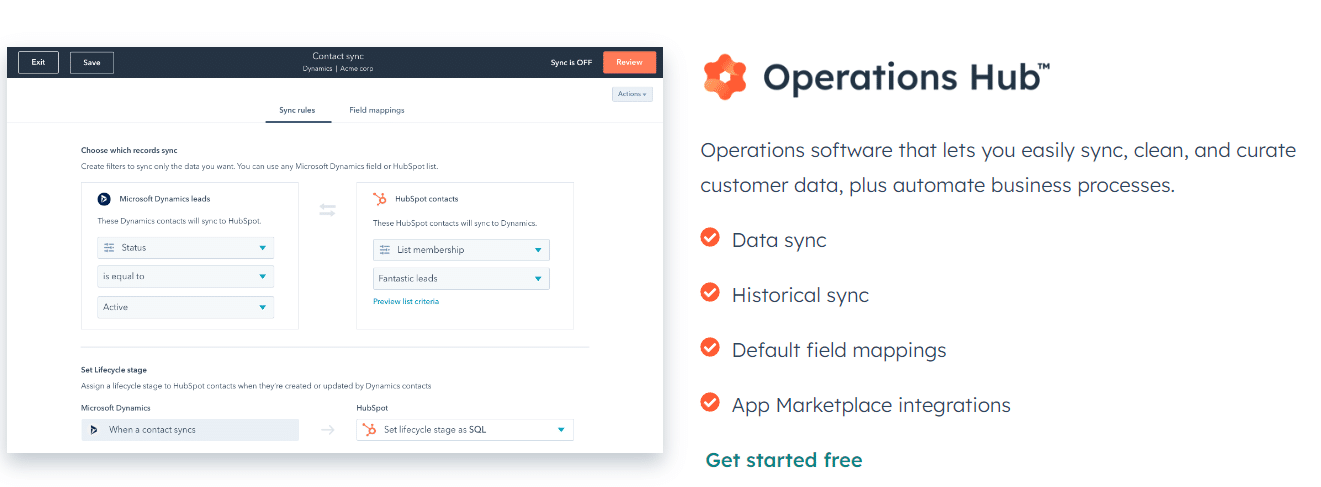Open the Actions dropdown
Screen dimensions: 1321x487
632,94
